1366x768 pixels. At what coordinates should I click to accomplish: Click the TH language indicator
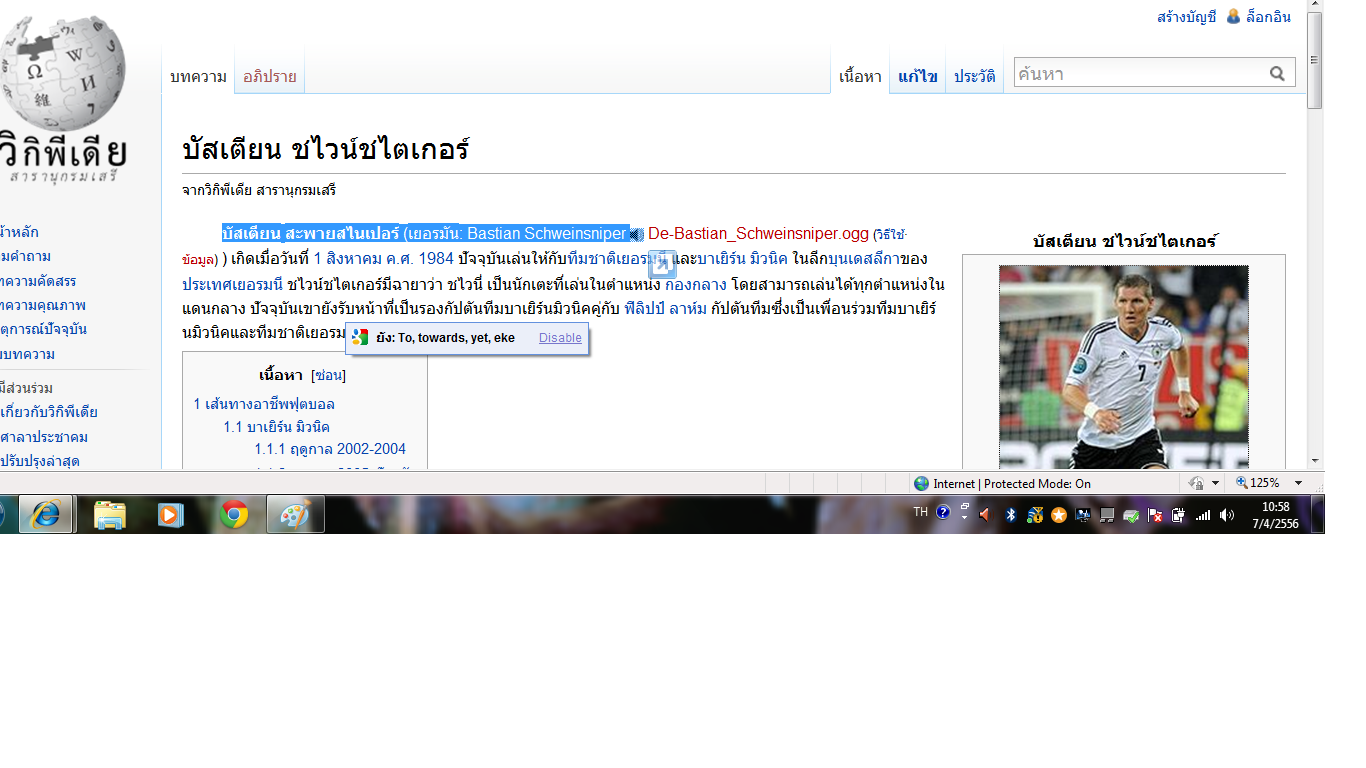point(921,512)
